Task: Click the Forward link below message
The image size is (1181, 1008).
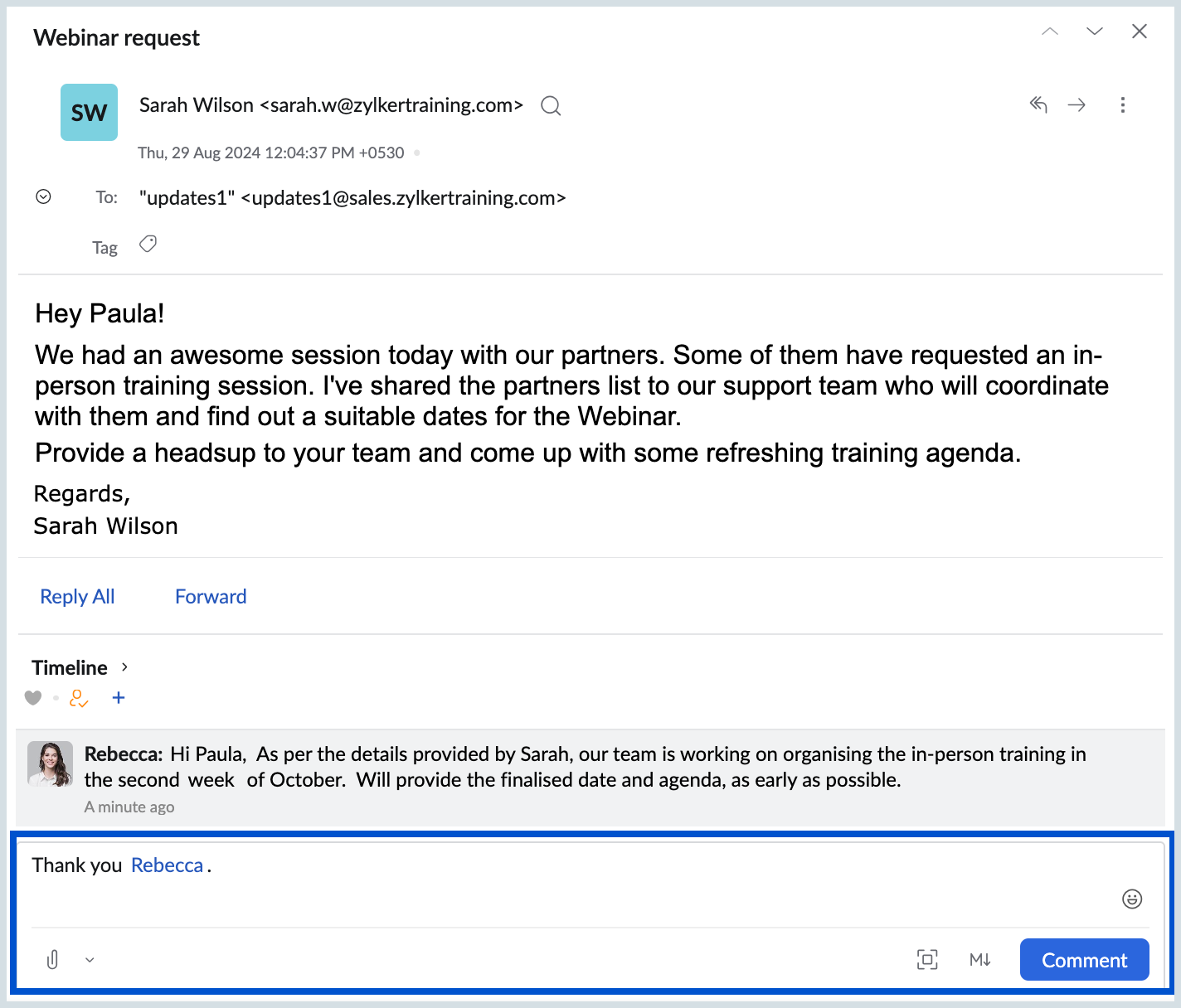Action: 211,597
